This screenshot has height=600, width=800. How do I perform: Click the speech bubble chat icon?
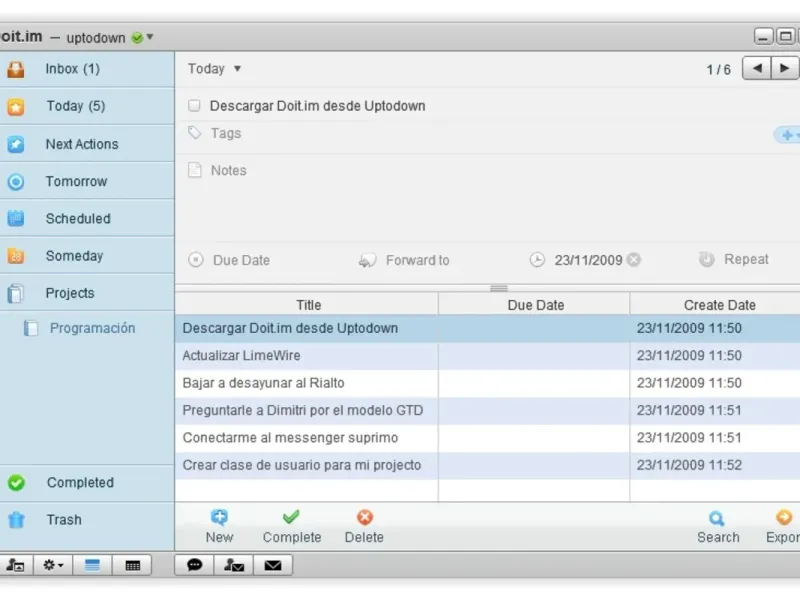click(x=194, y=565)
